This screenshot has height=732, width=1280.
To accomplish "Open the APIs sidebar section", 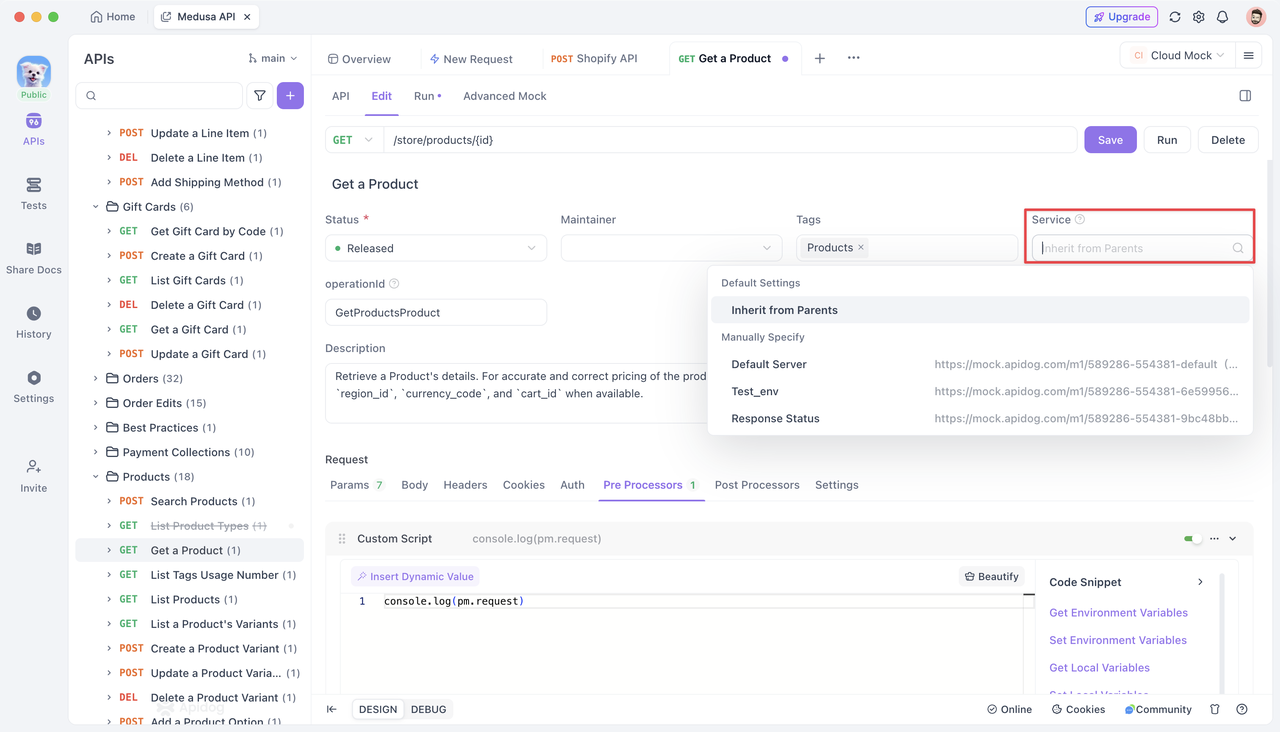I will coord(33,129).
